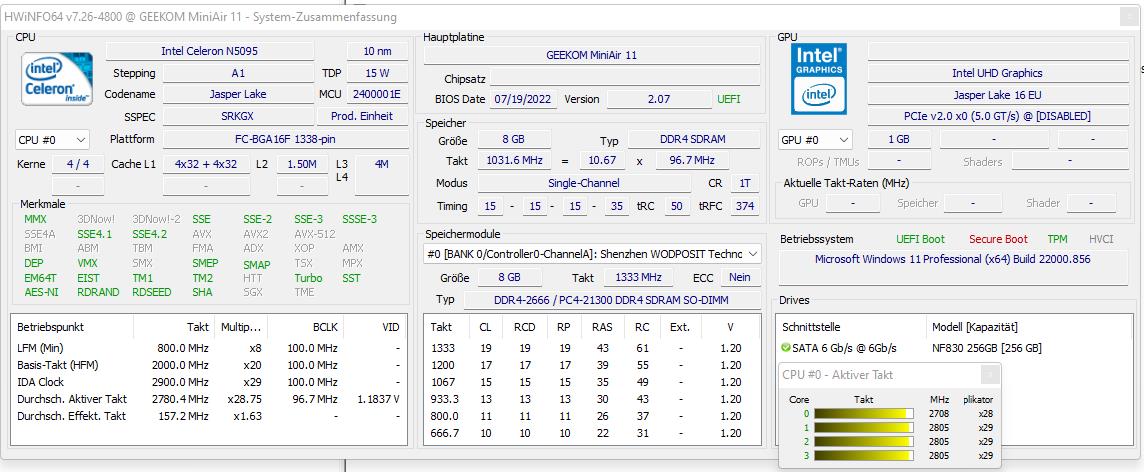Click the DDR4-2666 / PC4-21300 module type field

point(611,300)
